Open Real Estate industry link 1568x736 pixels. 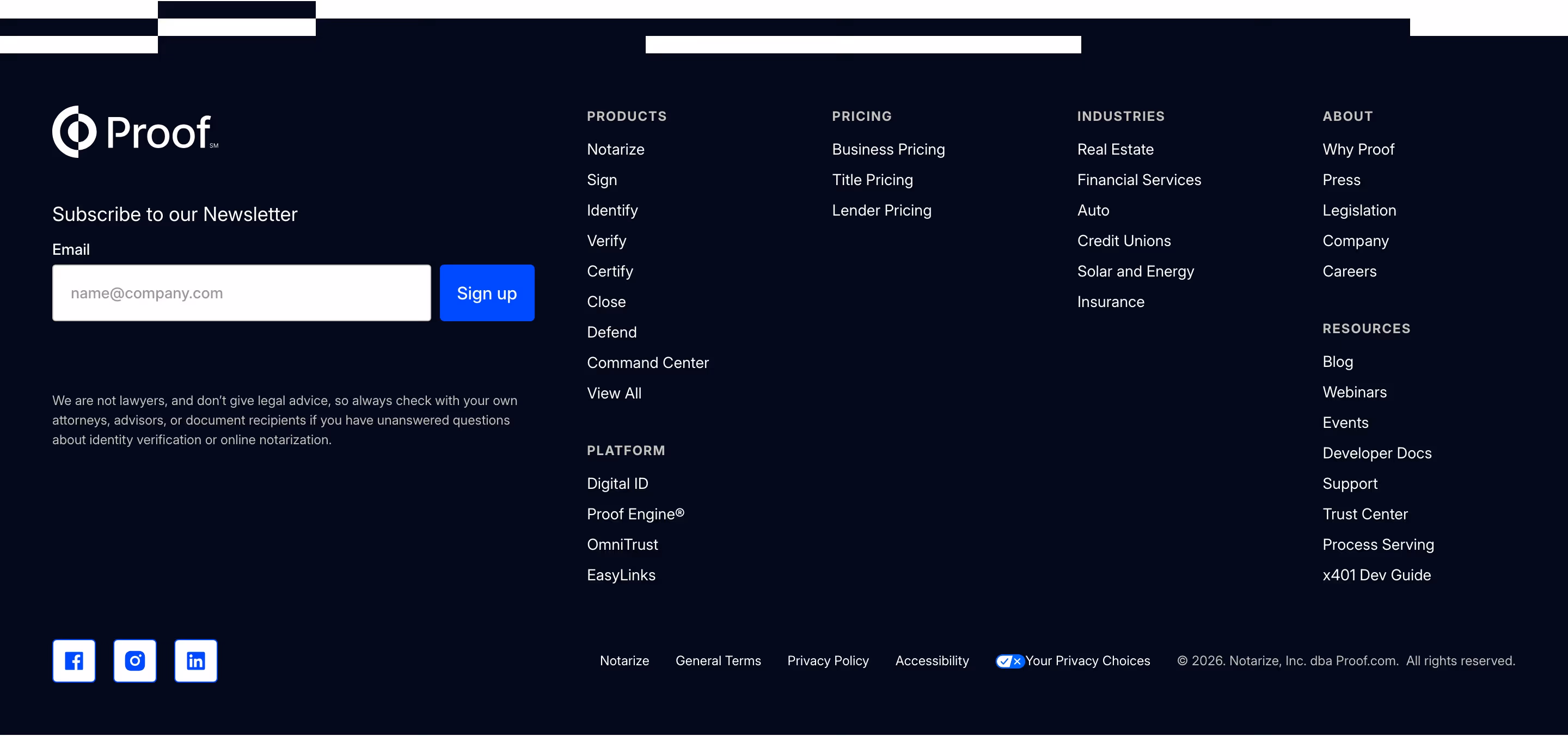(x=1115, y=149)
